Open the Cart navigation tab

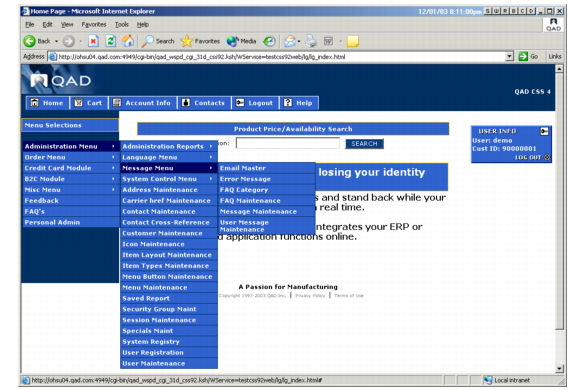(x=89, y=103)
